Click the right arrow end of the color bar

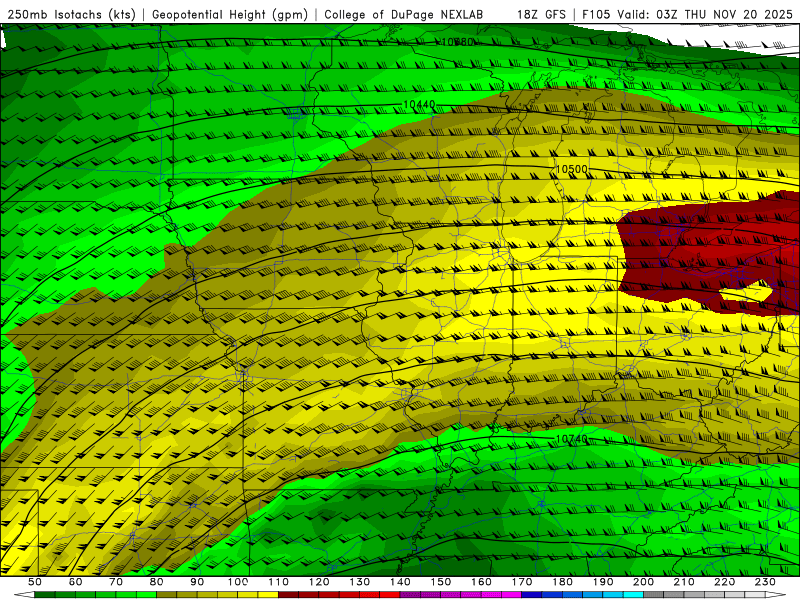776,595
